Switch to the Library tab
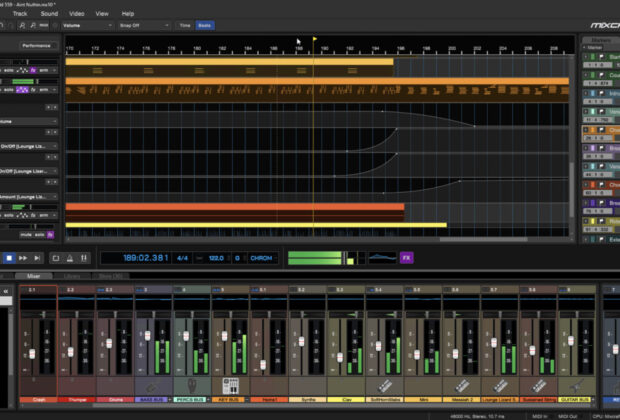 click(72, 275)
